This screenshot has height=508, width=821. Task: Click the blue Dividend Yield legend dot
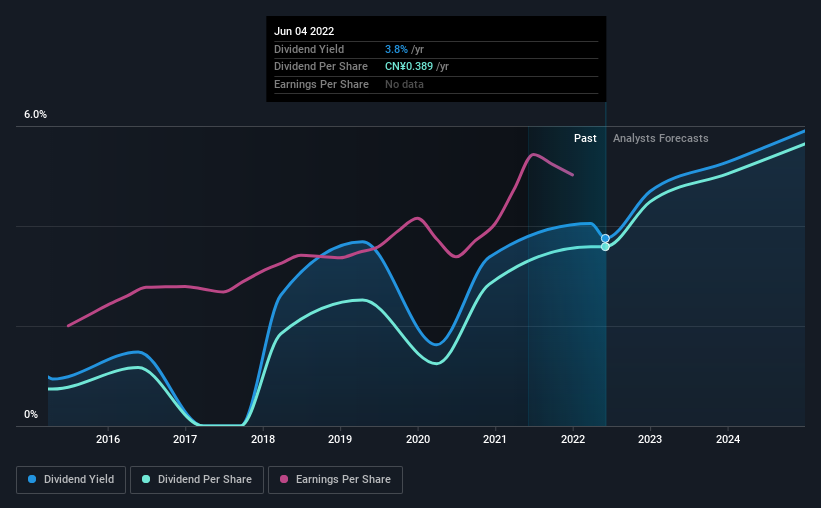point(32,479)
